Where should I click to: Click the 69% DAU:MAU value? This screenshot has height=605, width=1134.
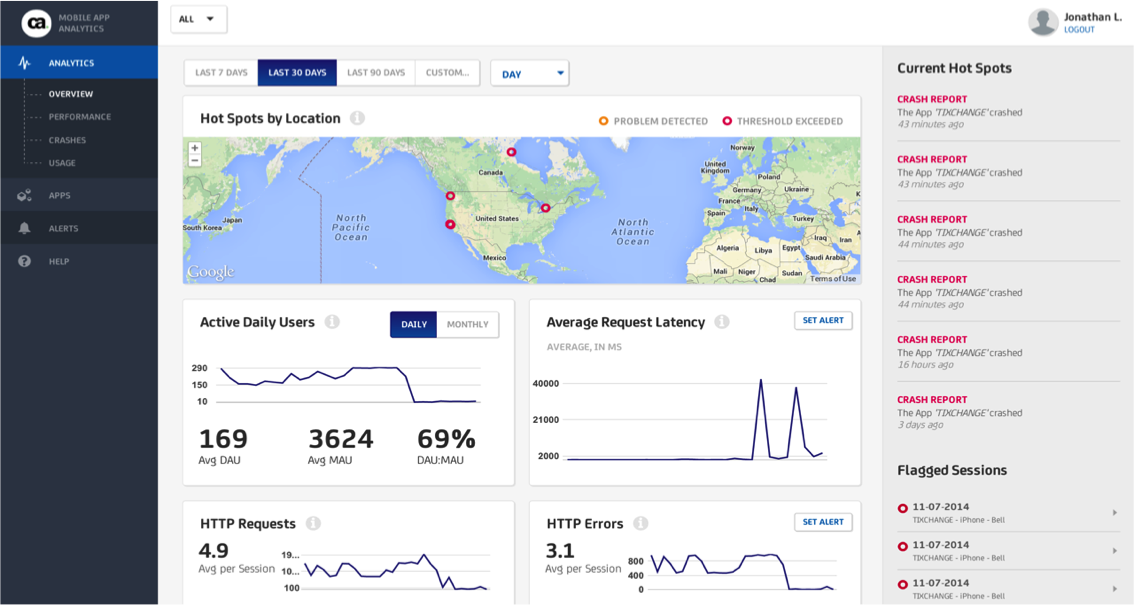(446, 439)
